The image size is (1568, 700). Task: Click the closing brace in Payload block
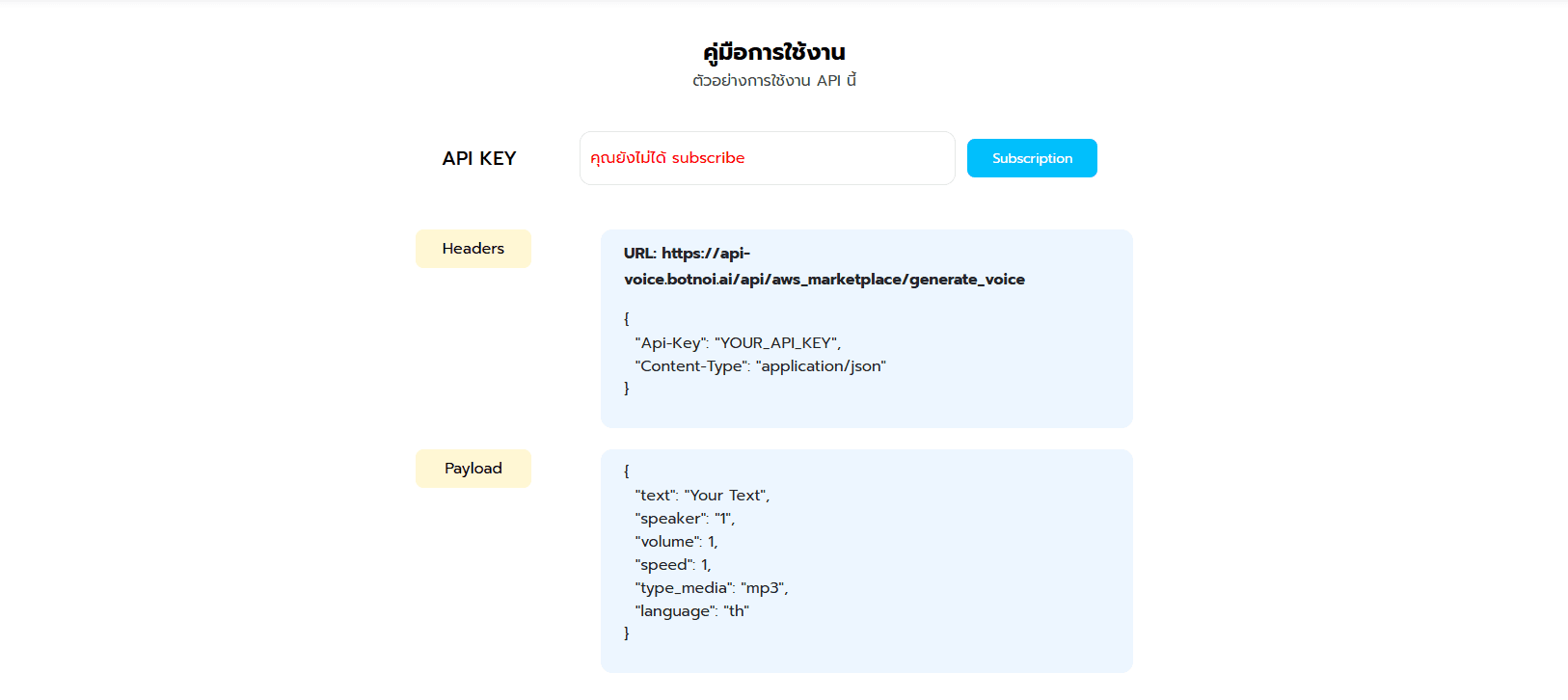(627, 633)
